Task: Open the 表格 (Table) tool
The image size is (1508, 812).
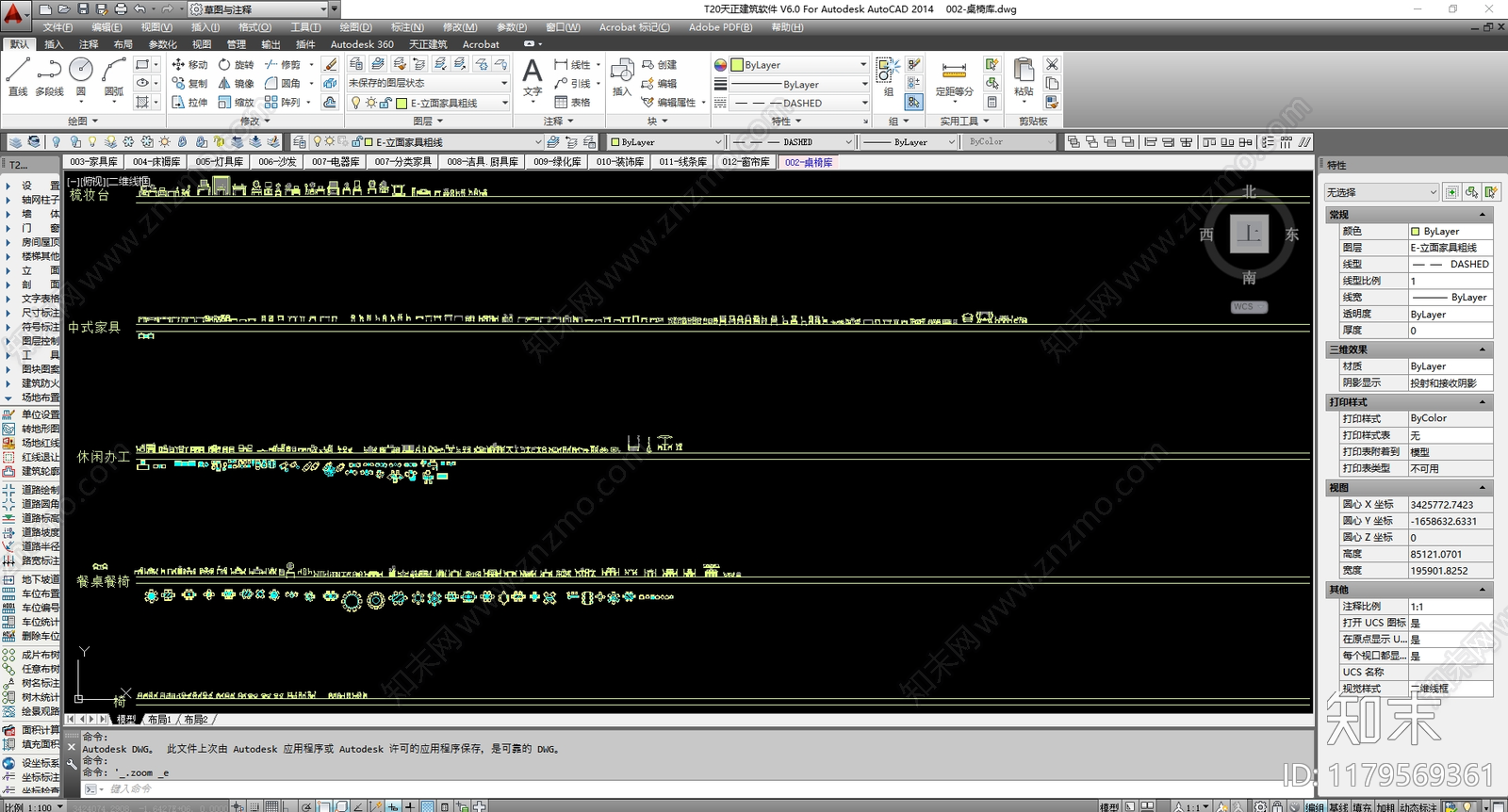Action: (572, 102)
